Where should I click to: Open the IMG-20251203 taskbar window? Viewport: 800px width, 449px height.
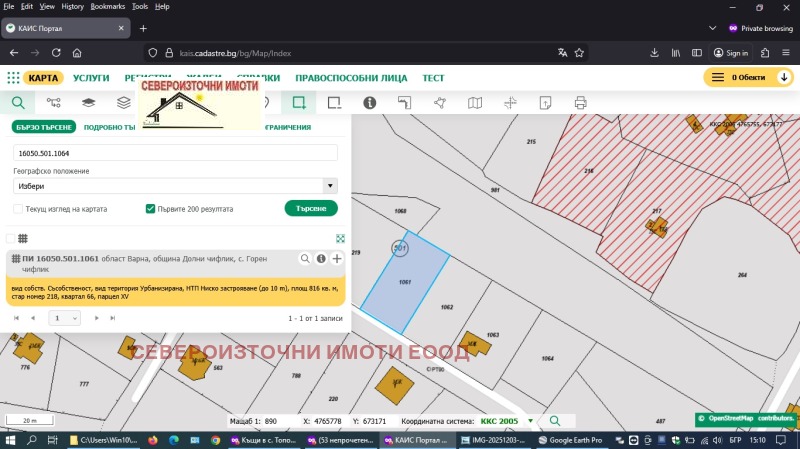493,440
